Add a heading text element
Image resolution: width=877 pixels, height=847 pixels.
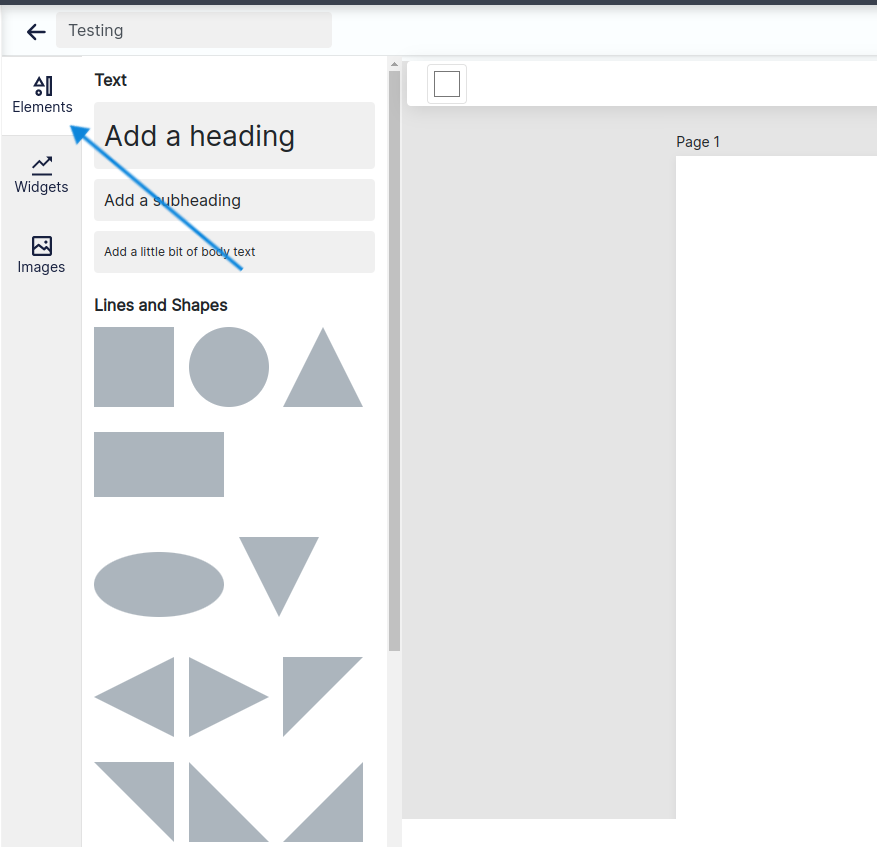(234, 136)
